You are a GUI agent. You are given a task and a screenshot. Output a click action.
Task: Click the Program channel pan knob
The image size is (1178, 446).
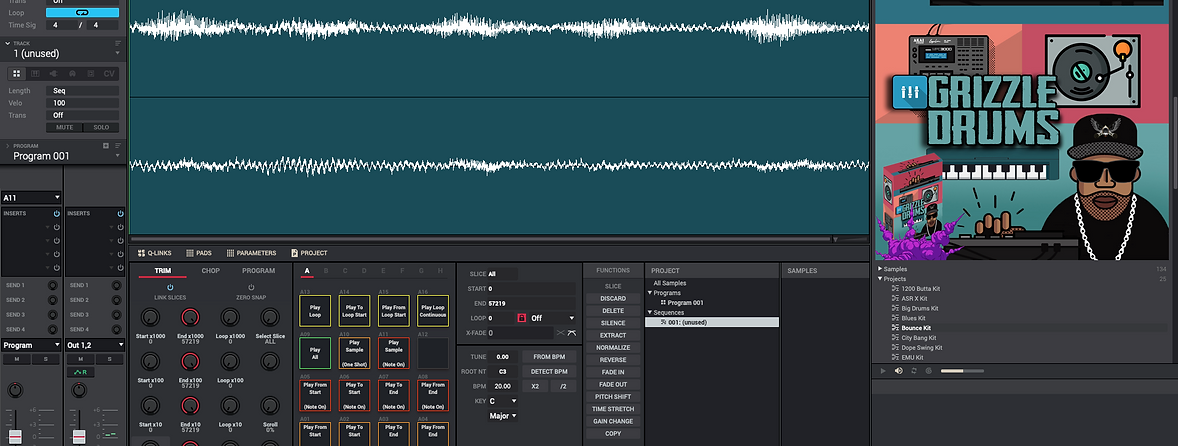pyautogui.click(x=15, y=390)
